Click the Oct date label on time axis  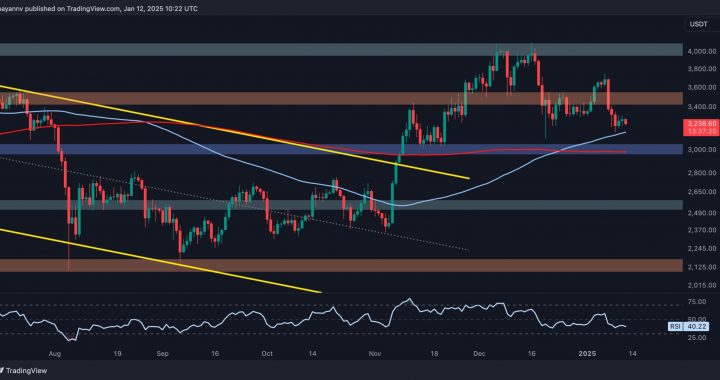(x=267, y=354)
